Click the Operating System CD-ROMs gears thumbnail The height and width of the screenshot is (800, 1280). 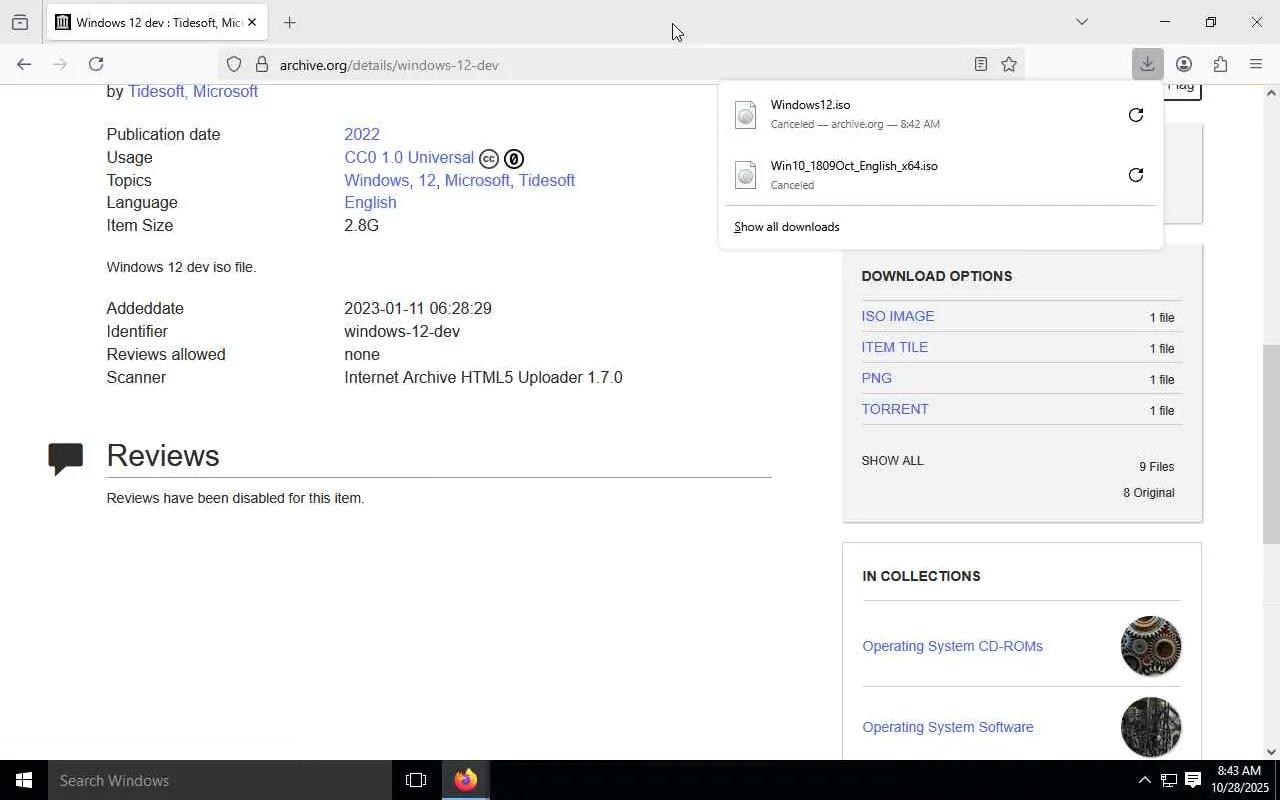pos(1151,646)
